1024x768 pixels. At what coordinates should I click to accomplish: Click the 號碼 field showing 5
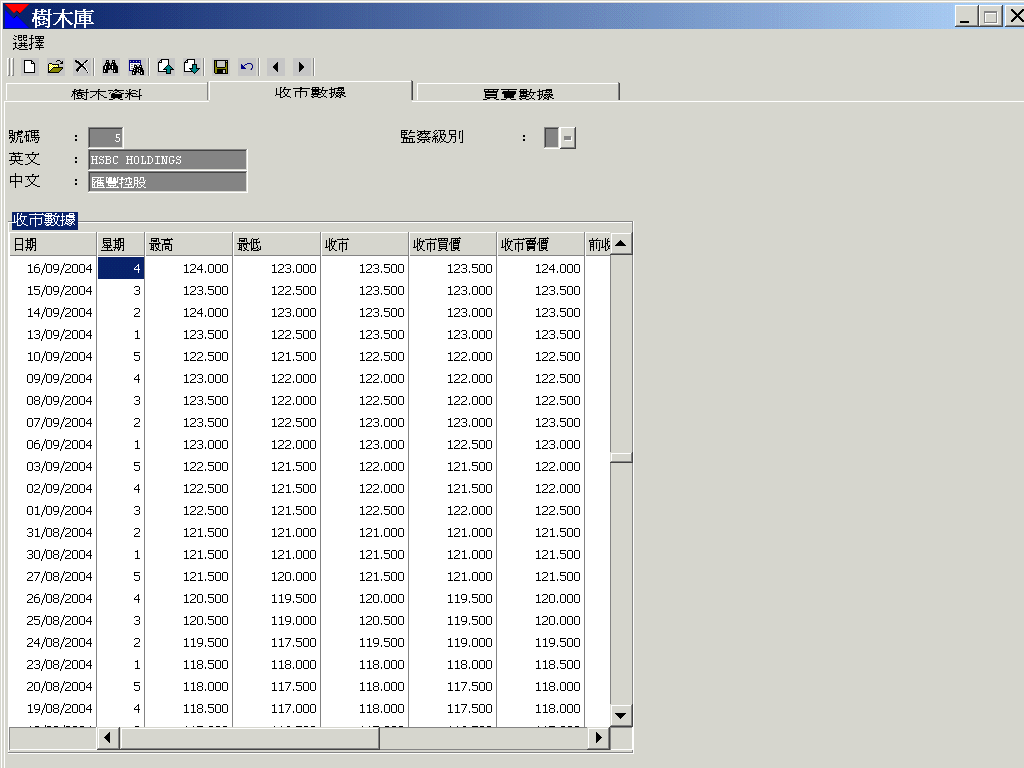[x=106, y=138]
